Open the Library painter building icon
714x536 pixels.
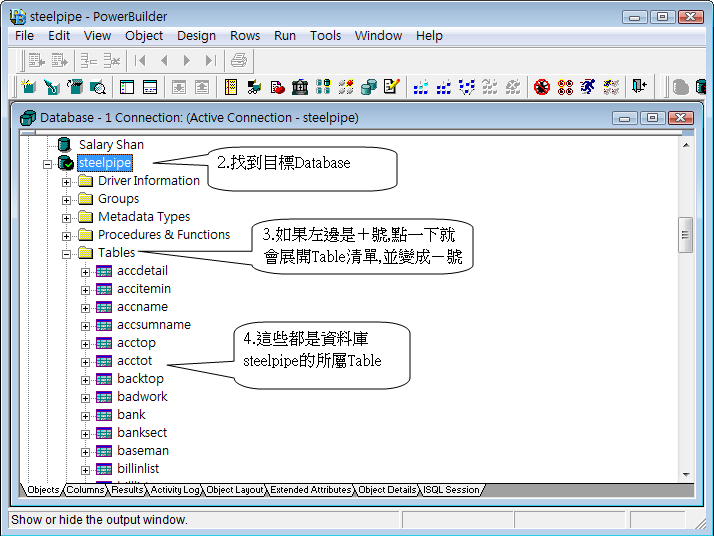click(x=300, y=87)
